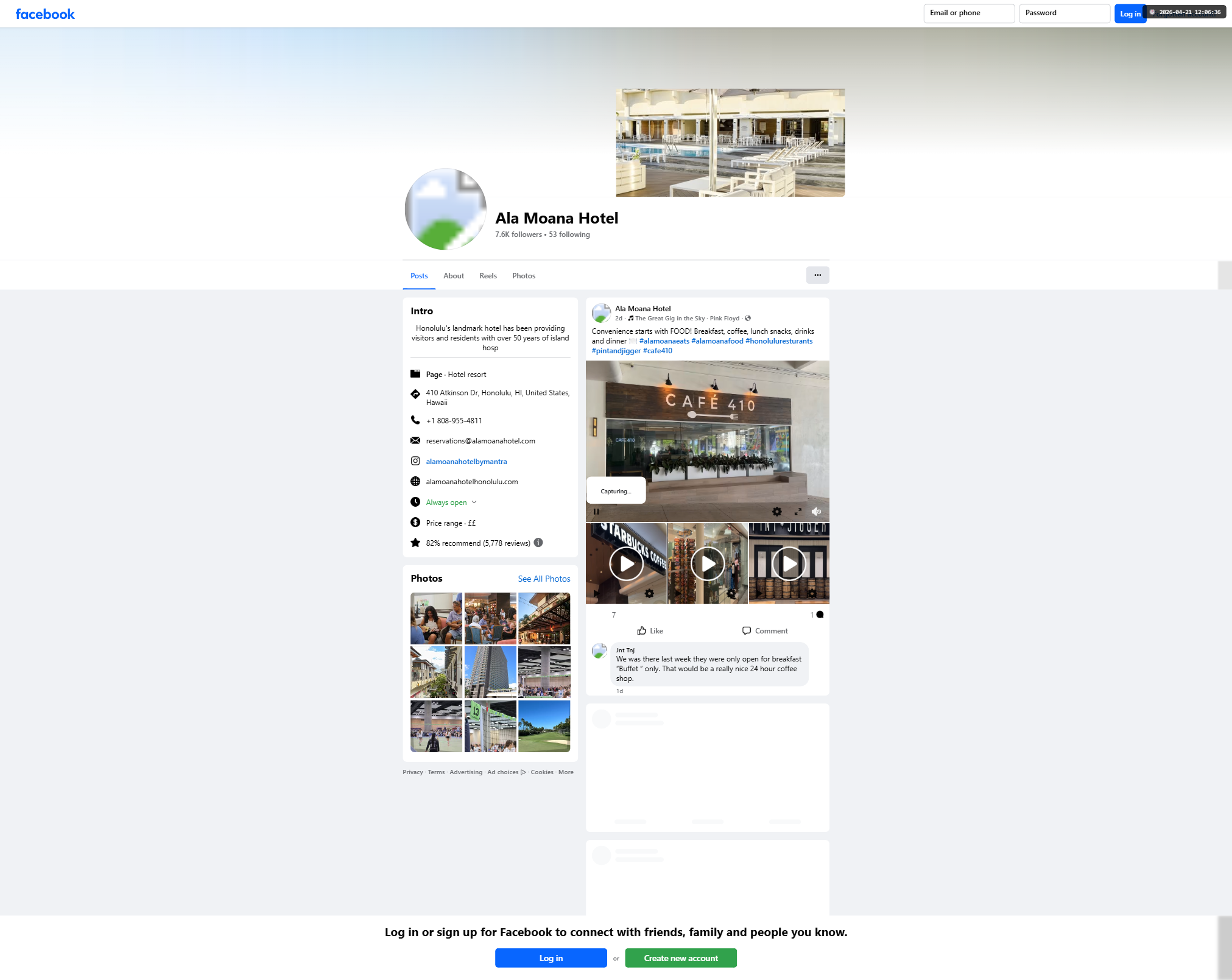Click the info icon after 5,778 reviews
The width and height of the screenshot is (1232, 980).
(x=538, y=543)
